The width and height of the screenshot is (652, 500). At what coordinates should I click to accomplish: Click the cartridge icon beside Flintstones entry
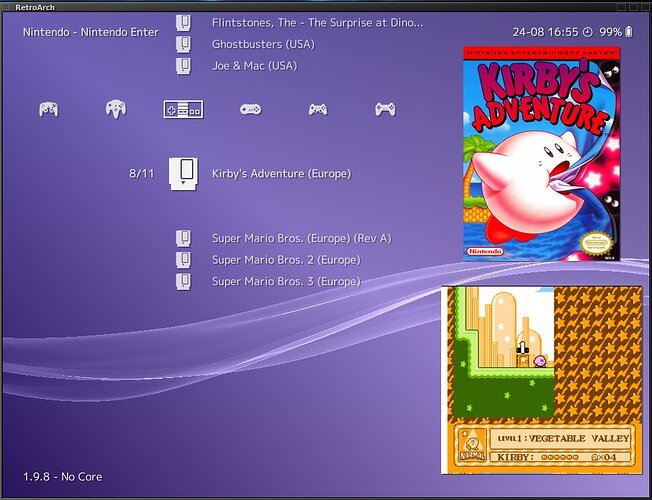click(183, 23)
